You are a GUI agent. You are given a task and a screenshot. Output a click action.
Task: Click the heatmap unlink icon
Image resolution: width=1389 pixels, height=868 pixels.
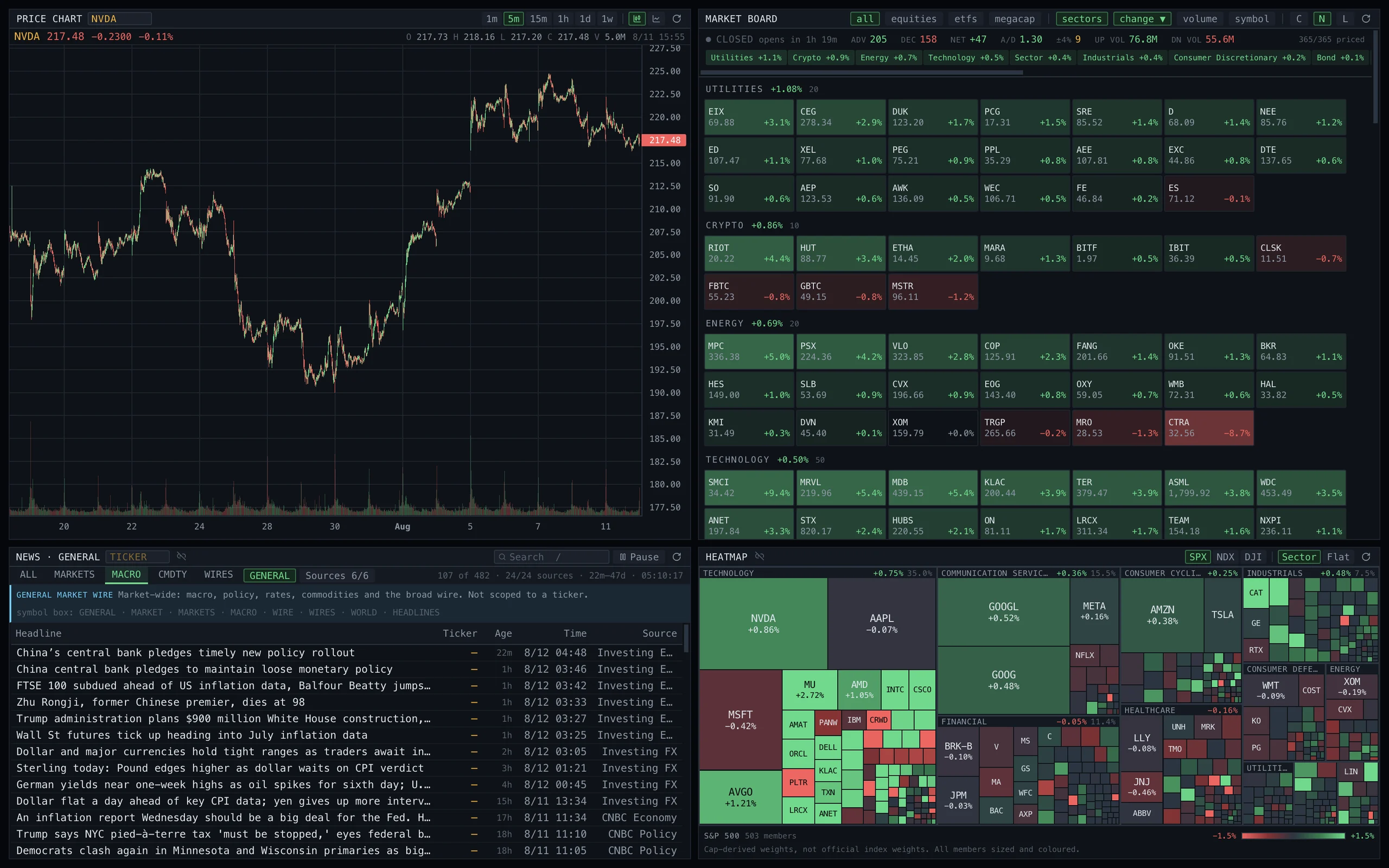[x=760, y=556]
